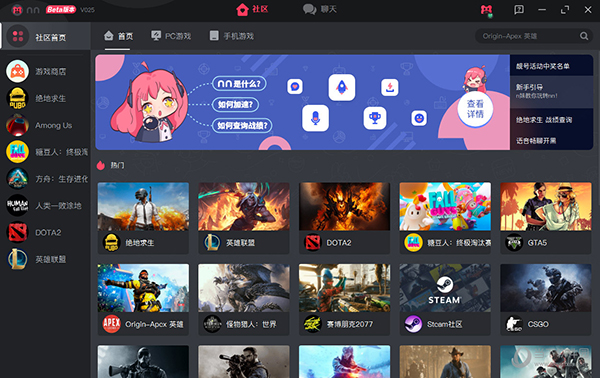
Task: Open the 英雄联盟 game card thumbnail
Action: coord(244,206)
